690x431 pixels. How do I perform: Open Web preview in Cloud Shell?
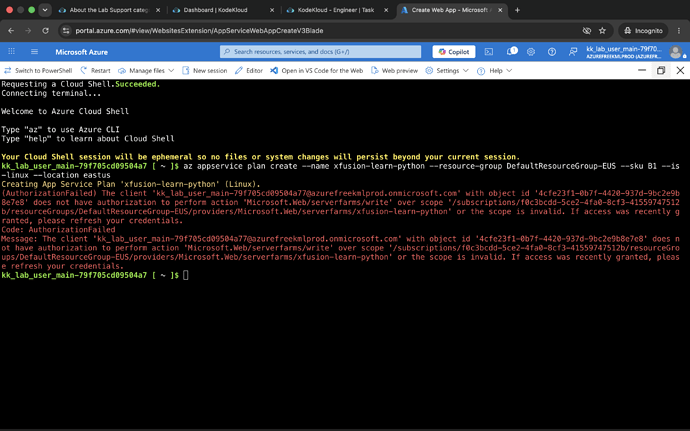[x=394, y=70]
